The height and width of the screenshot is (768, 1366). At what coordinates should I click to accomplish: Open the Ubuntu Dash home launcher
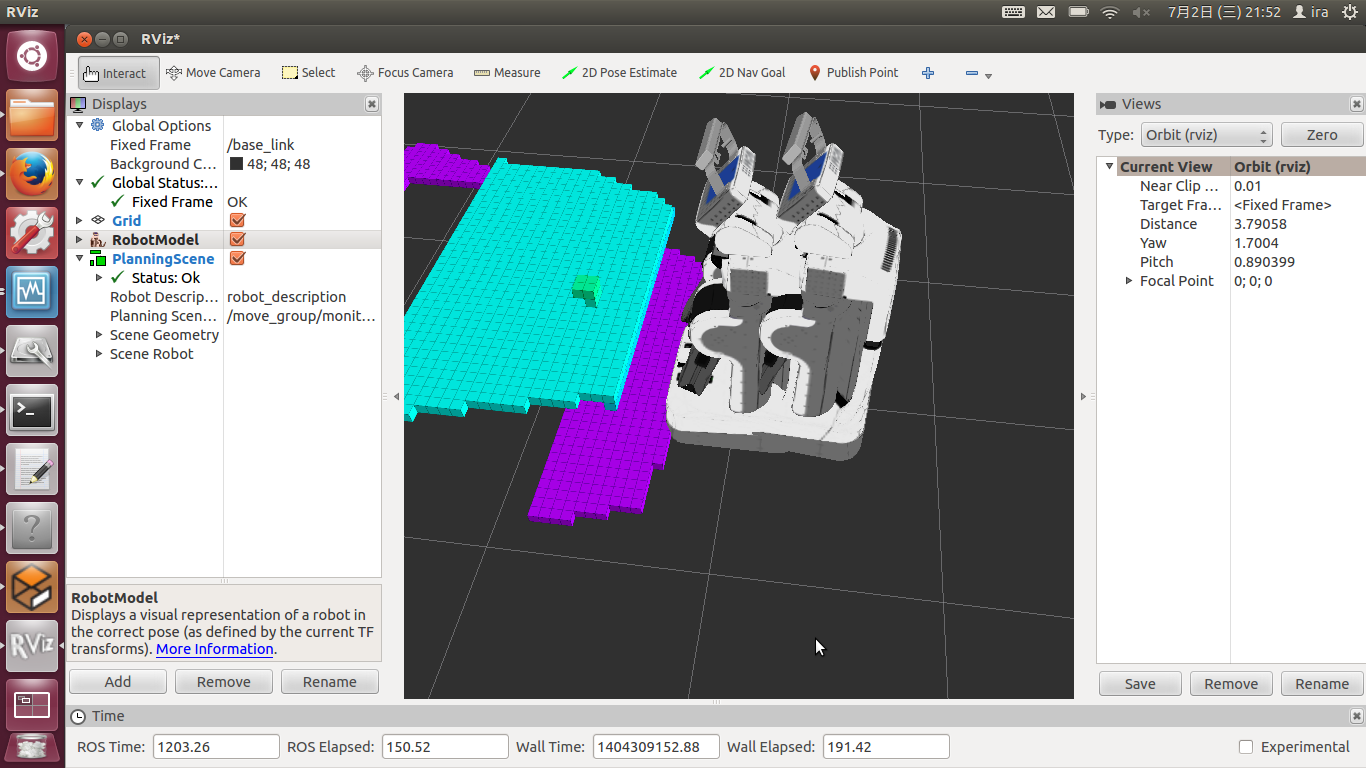(32, 55)
